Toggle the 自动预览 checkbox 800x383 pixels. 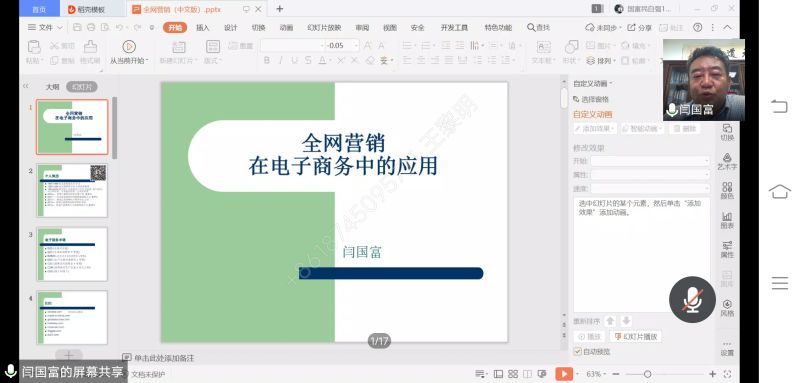coord(578,351)
